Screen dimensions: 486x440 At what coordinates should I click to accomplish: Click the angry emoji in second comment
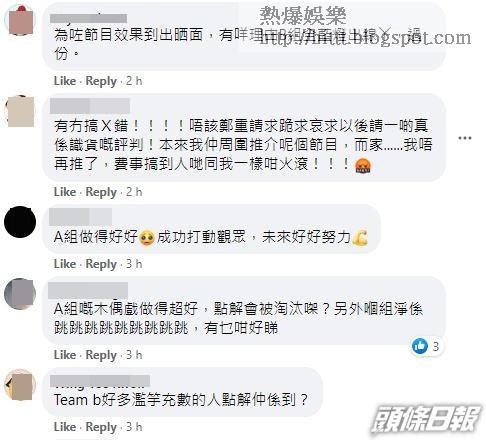(363, 165)
